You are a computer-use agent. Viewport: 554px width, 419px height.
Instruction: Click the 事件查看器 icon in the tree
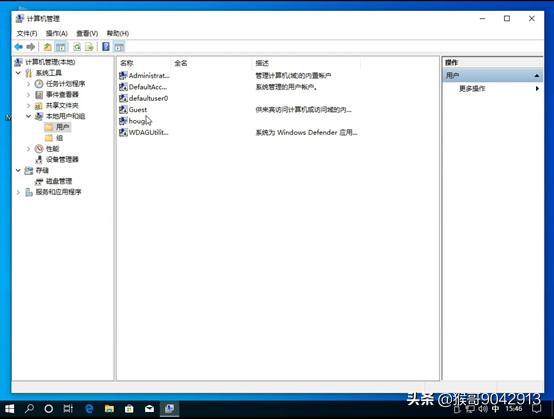39,95
